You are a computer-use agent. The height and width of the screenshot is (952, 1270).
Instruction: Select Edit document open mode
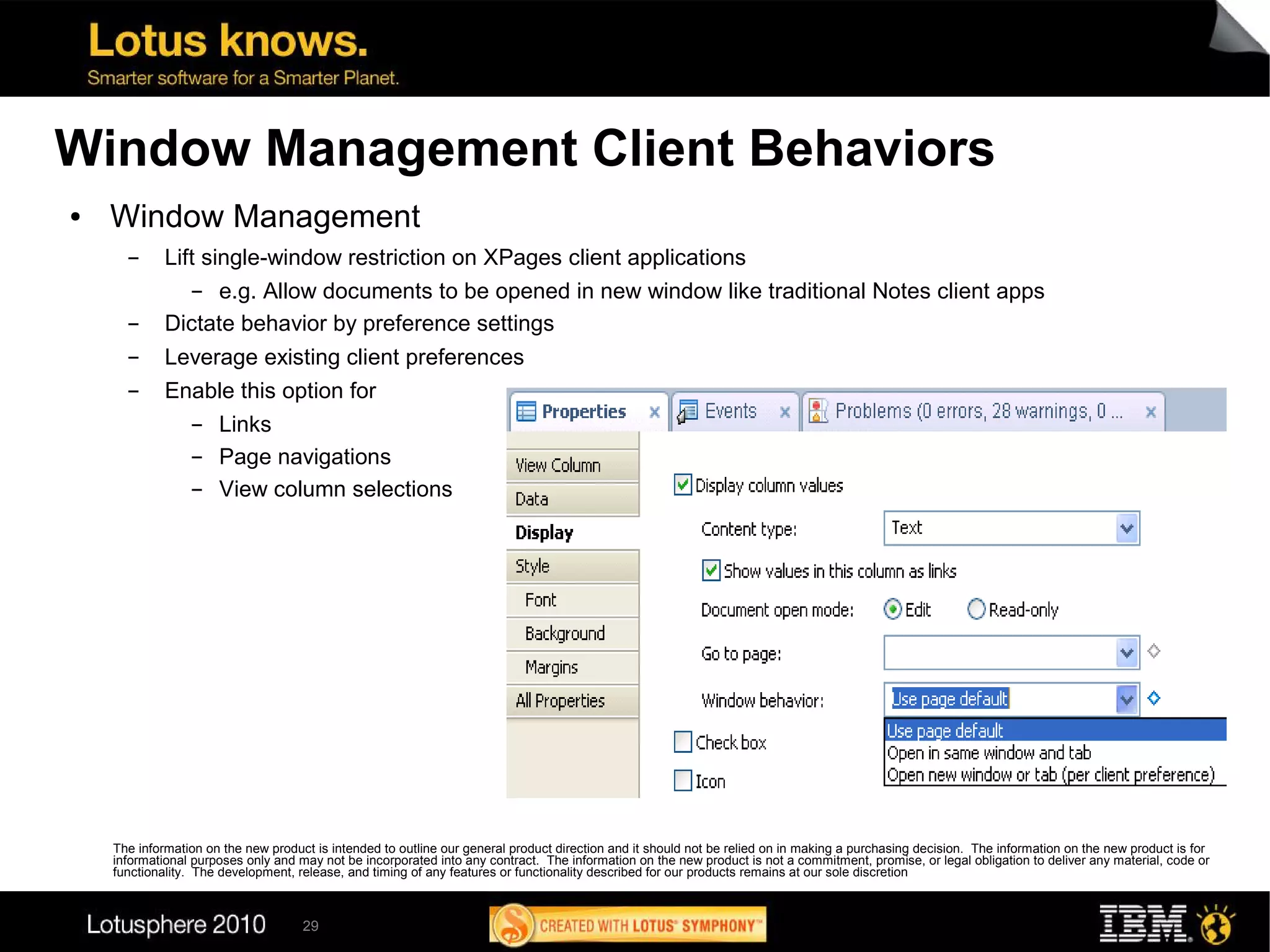[x=892, y=610]
